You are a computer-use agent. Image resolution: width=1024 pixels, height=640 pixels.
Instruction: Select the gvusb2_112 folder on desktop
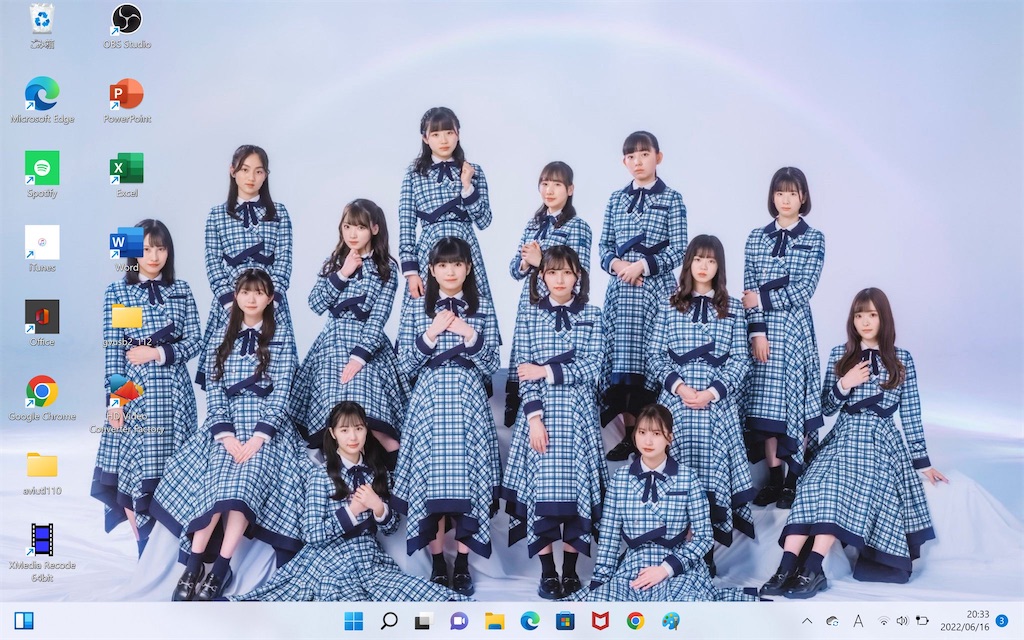[x=127, y=324]
